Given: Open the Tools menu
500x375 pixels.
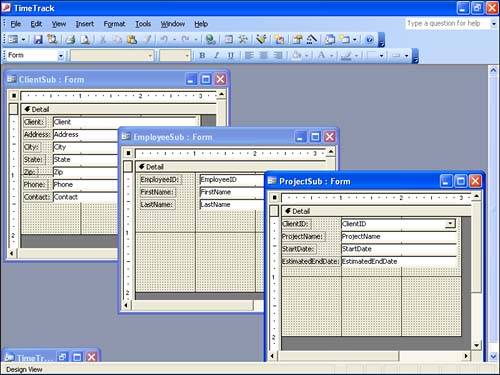Looking at the screenshot, I should pos(143,24).
